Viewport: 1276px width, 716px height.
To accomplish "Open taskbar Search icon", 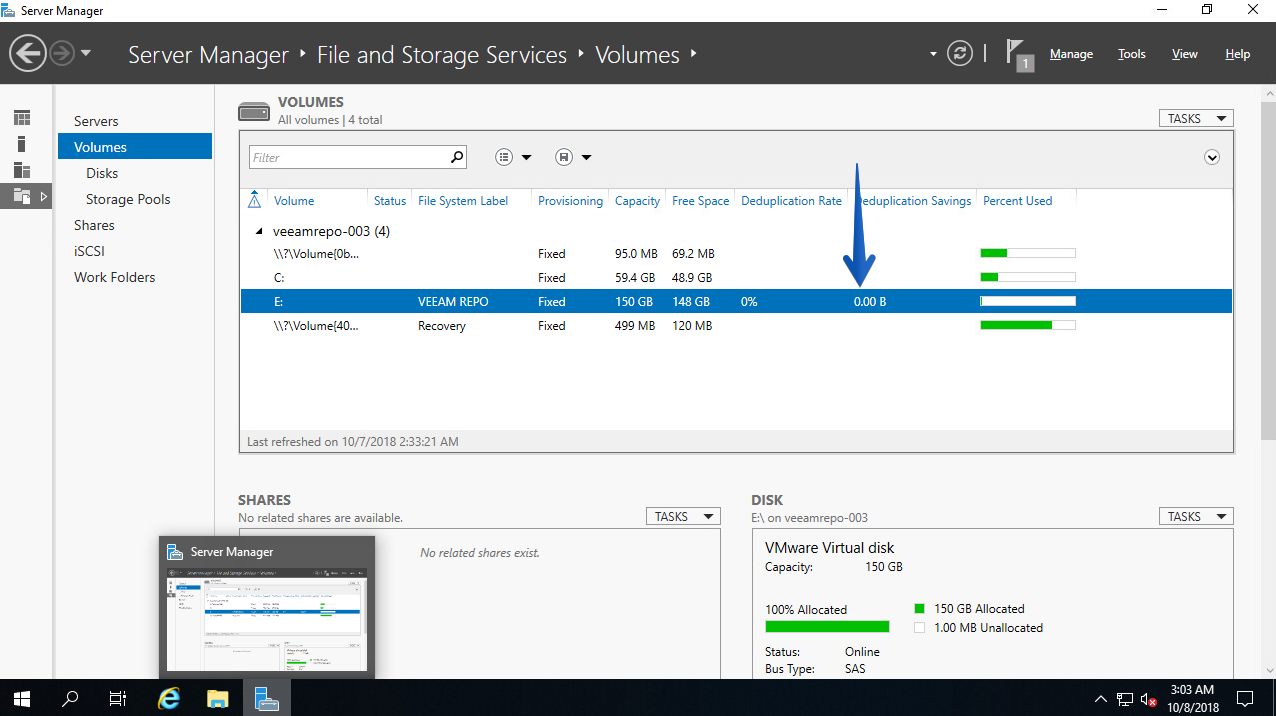I will (x=70, y=698).
